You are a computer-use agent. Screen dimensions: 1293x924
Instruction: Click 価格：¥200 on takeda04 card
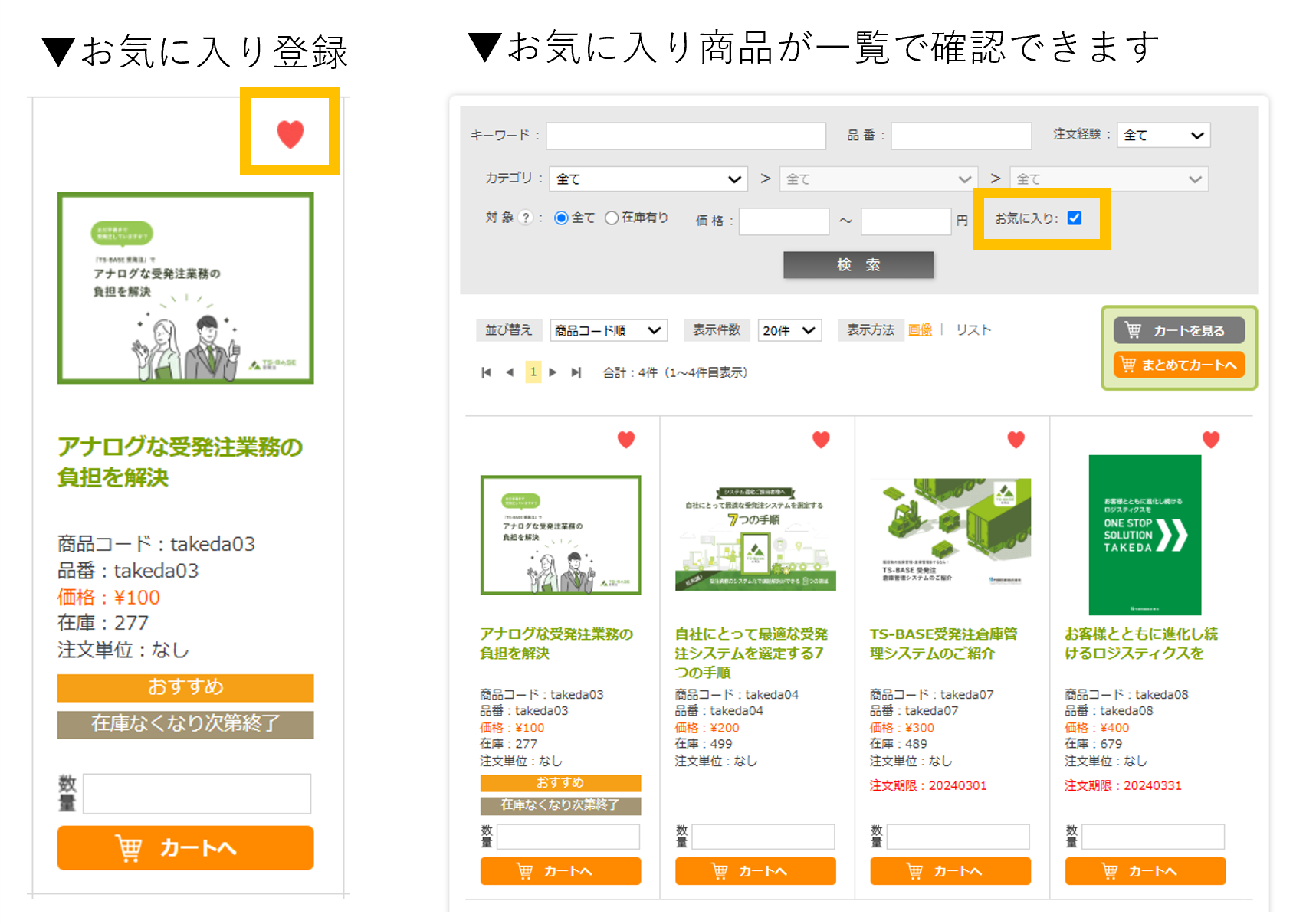click(x=707, y=728)
